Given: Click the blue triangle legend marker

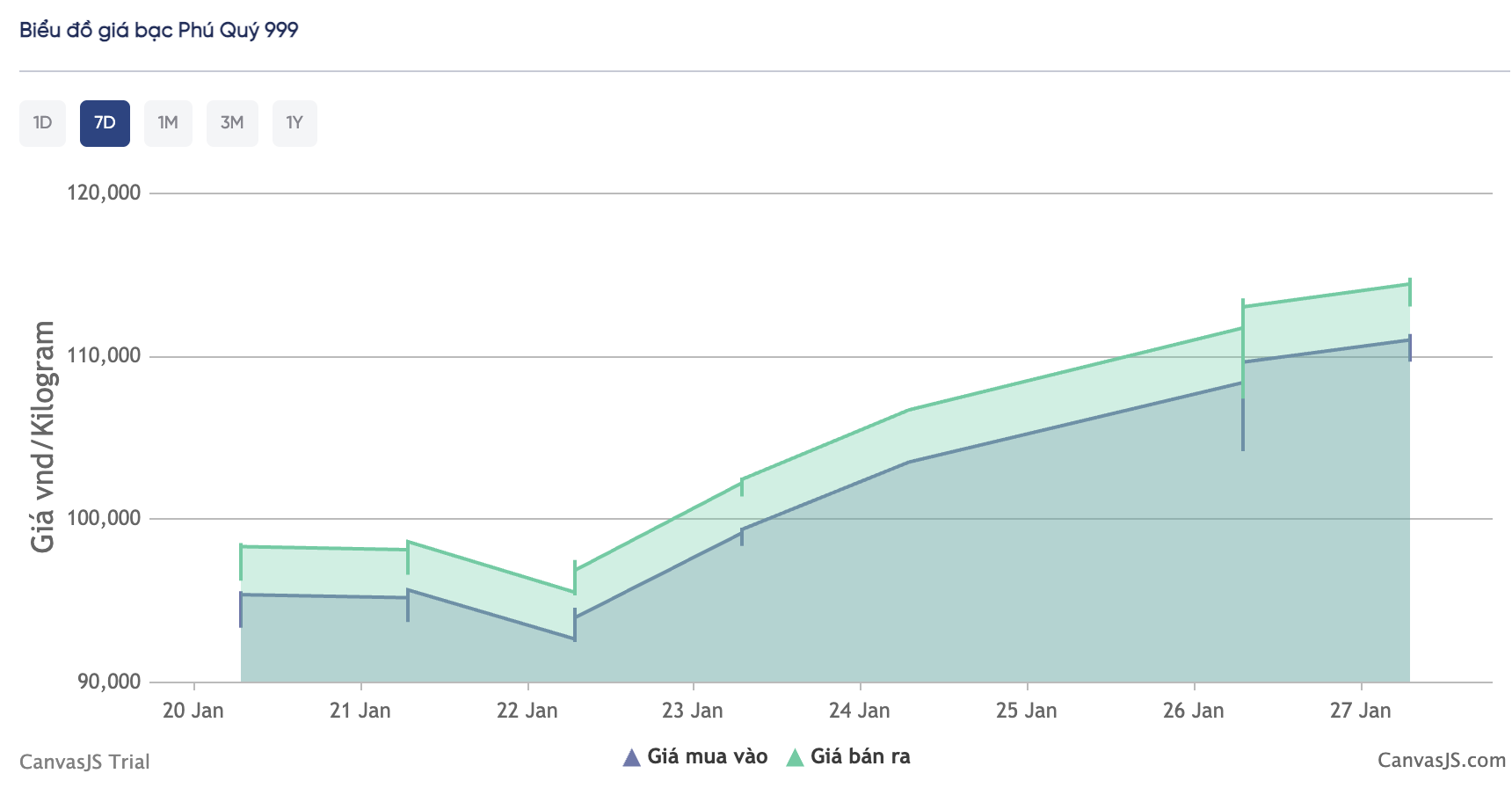Looking at the screenshot, I should 631,757.
